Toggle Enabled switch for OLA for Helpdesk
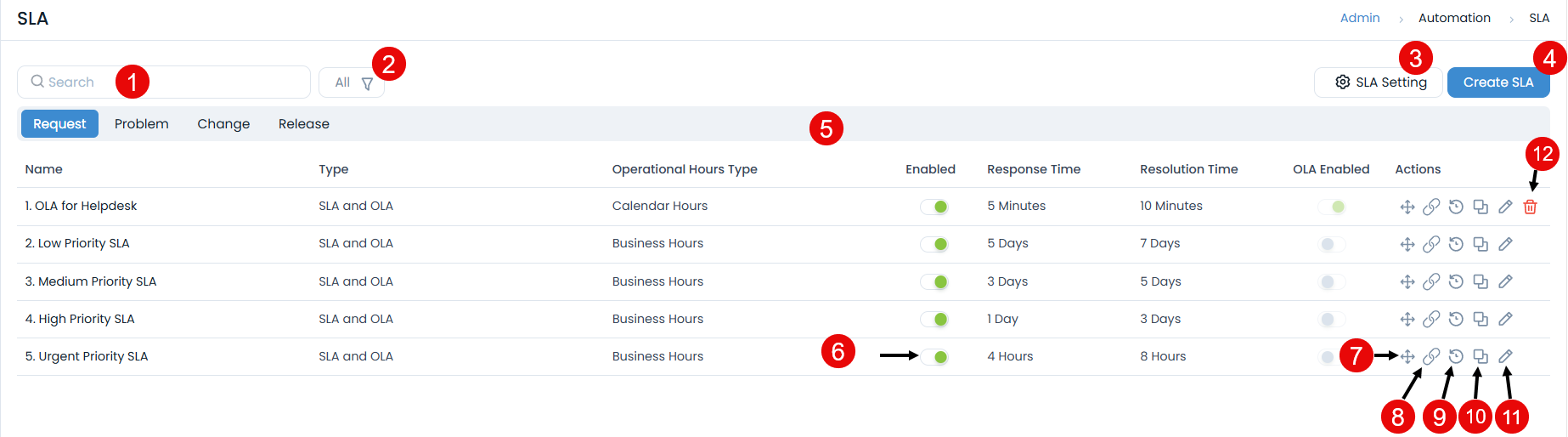Image resolution: width=1568 pixels, height=437 pixels. pos(934,207)
